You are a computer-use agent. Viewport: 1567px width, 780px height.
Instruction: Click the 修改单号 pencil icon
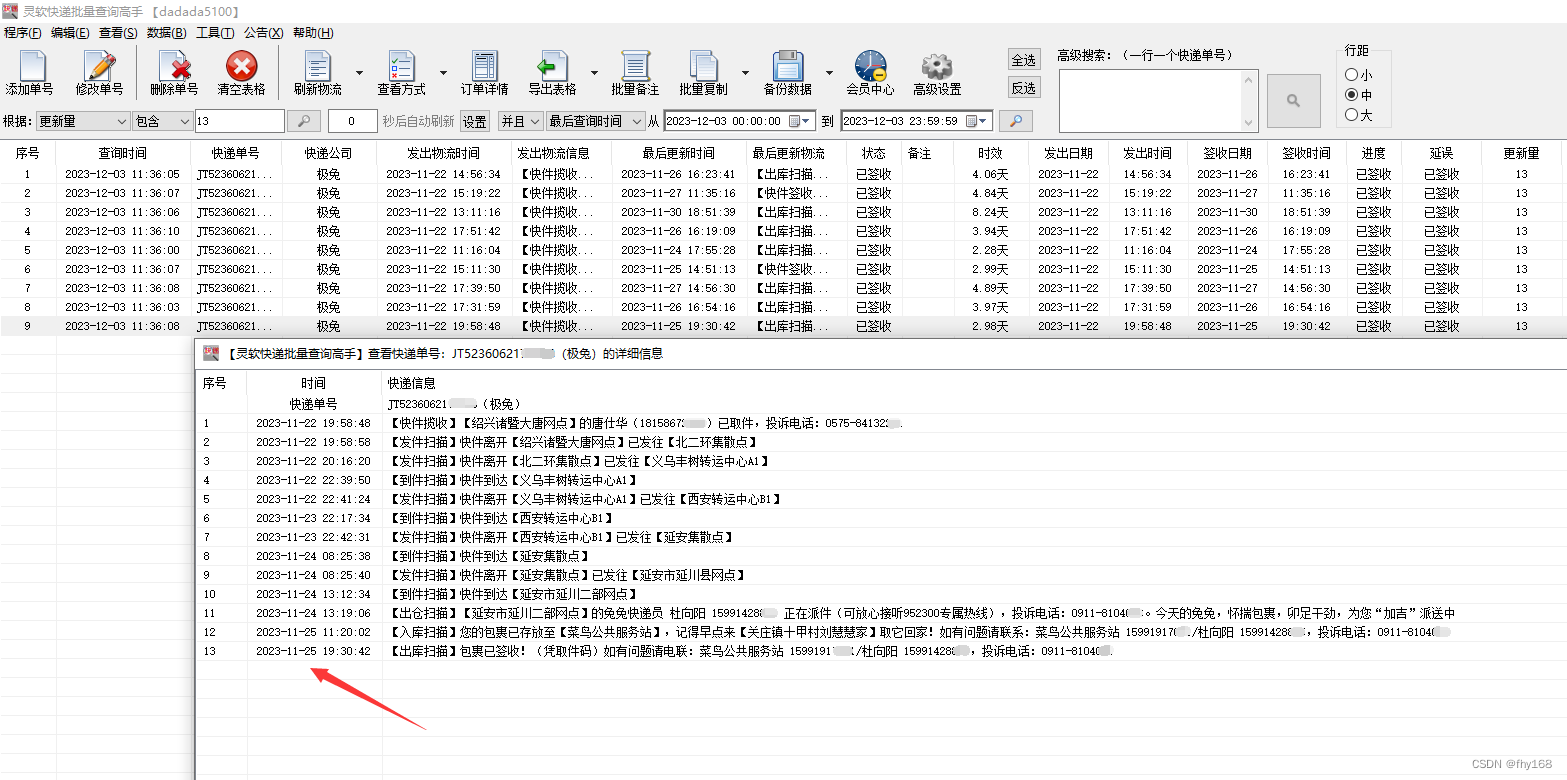(99, 67)
